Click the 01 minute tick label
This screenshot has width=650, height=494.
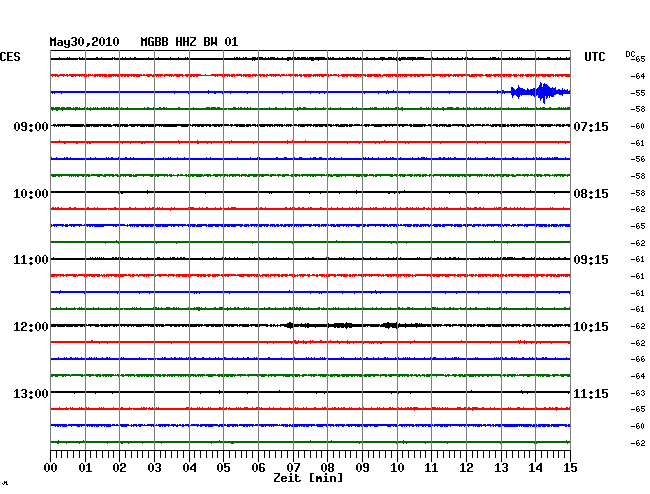coord(85,467)
